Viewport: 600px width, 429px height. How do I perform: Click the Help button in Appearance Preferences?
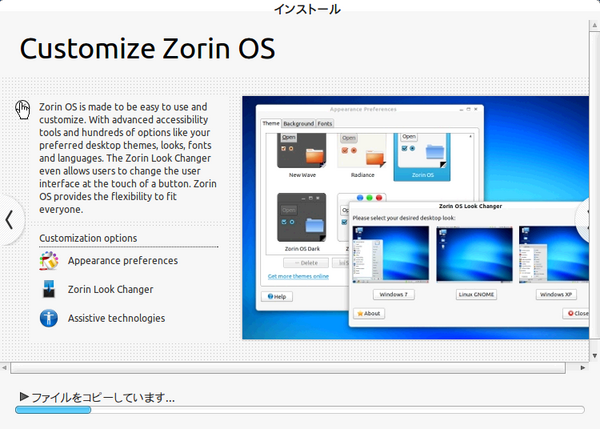coord(277,297)
